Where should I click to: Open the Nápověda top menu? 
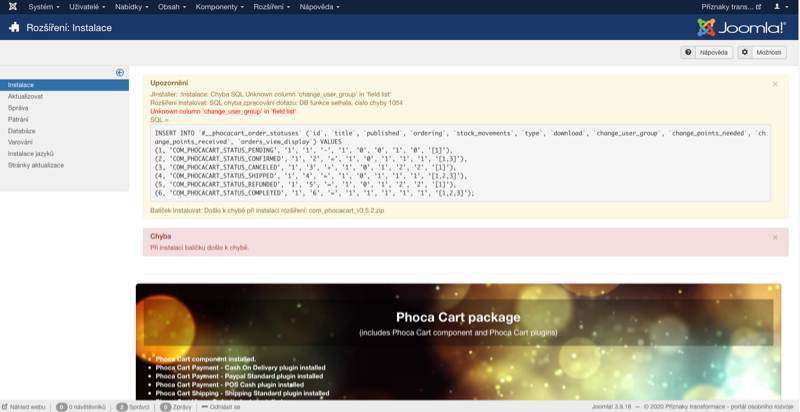319,7
